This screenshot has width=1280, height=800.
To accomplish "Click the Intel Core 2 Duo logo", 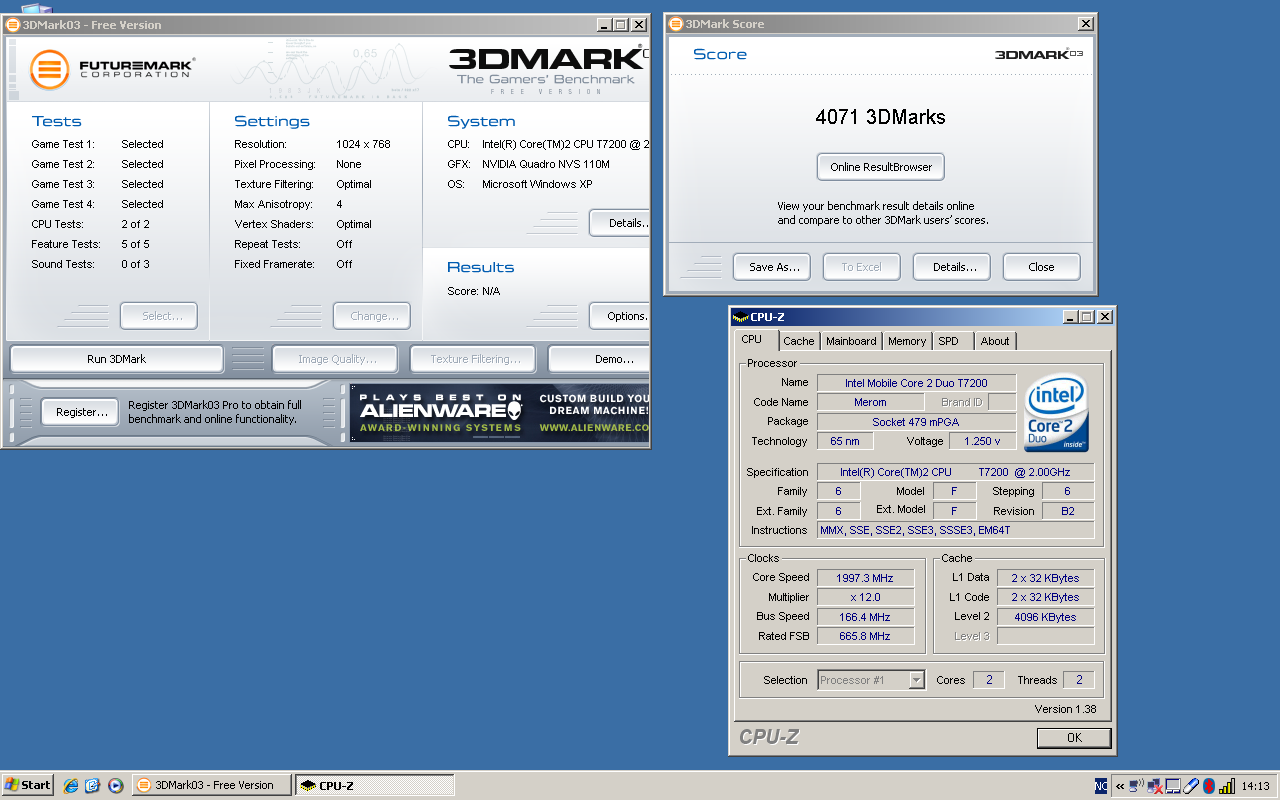I will (x=1057, y=412).
